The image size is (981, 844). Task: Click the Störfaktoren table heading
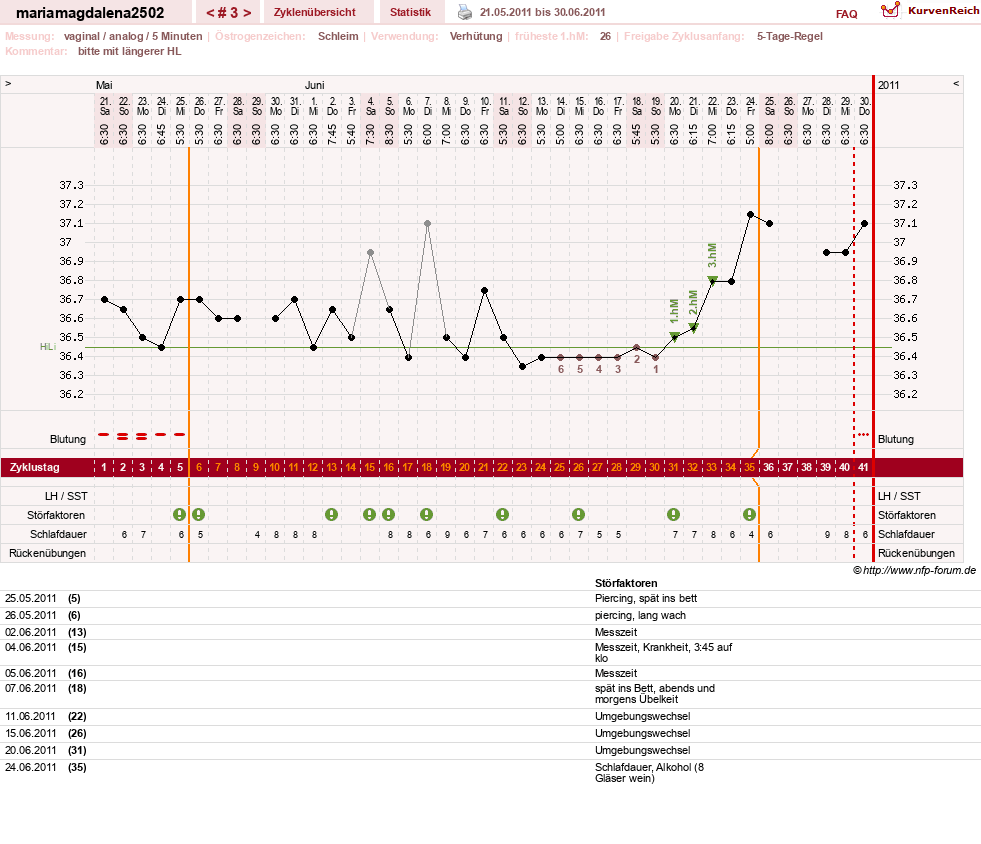click(x=626, y=583)
